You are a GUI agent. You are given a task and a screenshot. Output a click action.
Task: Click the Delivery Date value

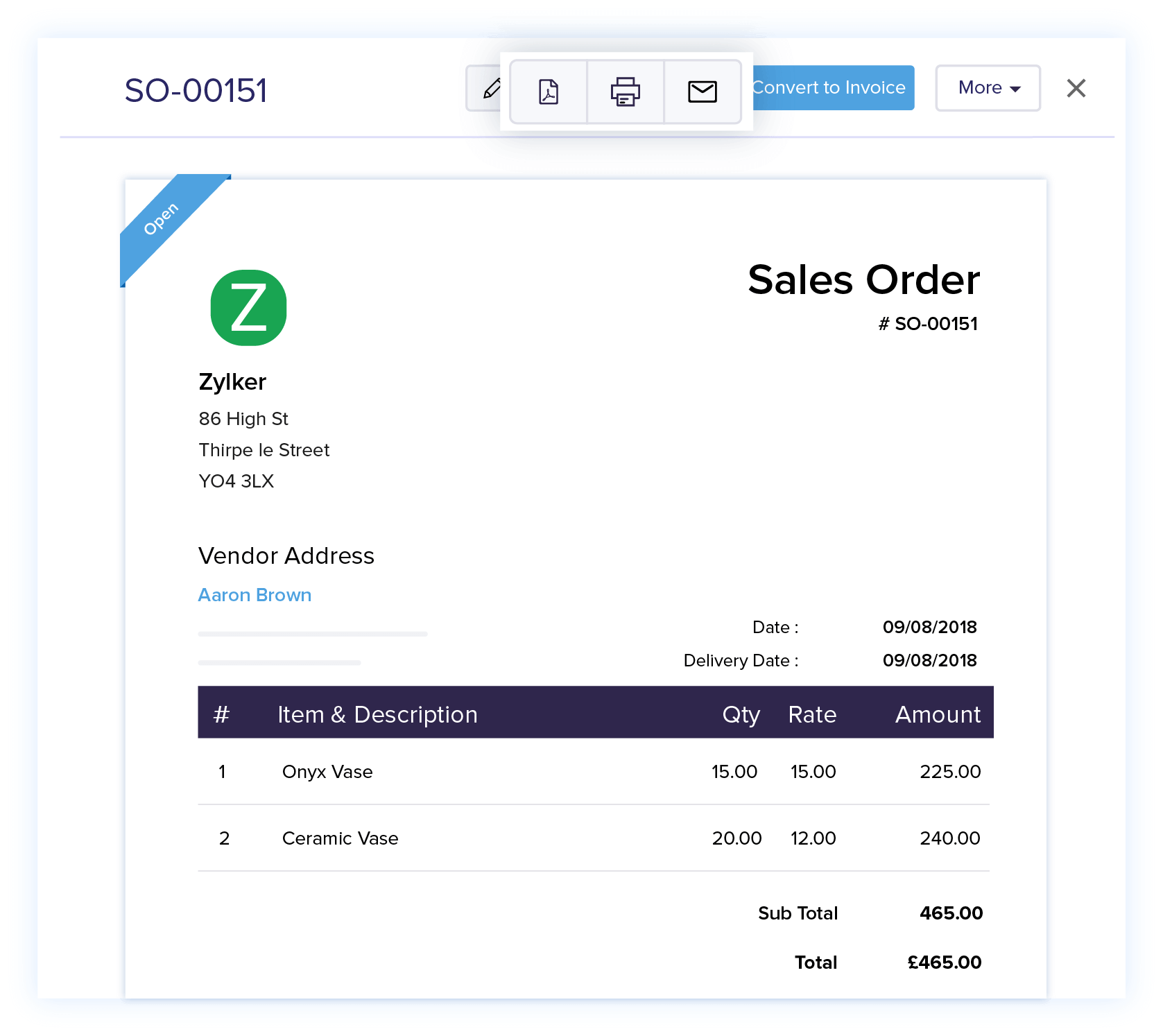(x=929, y=660)
